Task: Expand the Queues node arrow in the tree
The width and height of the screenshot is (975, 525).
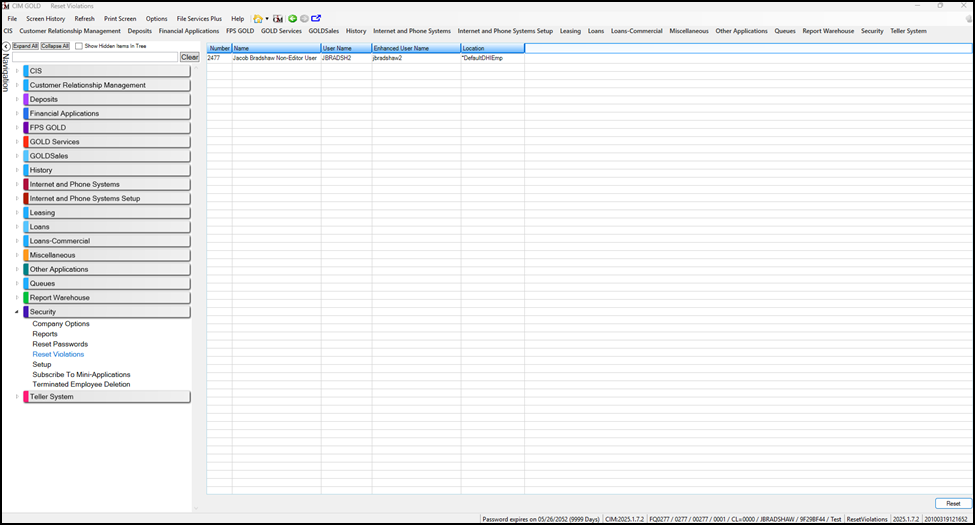Action: [x=17, y=283]
